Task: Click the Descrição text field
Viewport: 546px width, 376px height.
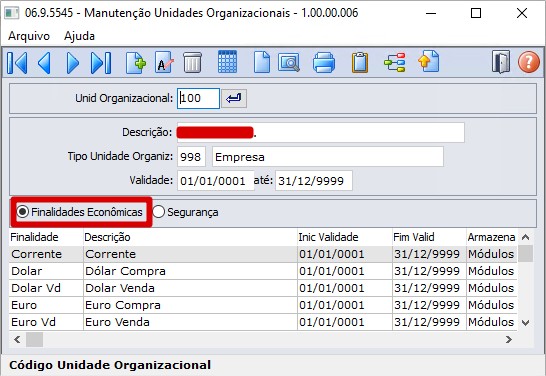Action: point(321,132)
